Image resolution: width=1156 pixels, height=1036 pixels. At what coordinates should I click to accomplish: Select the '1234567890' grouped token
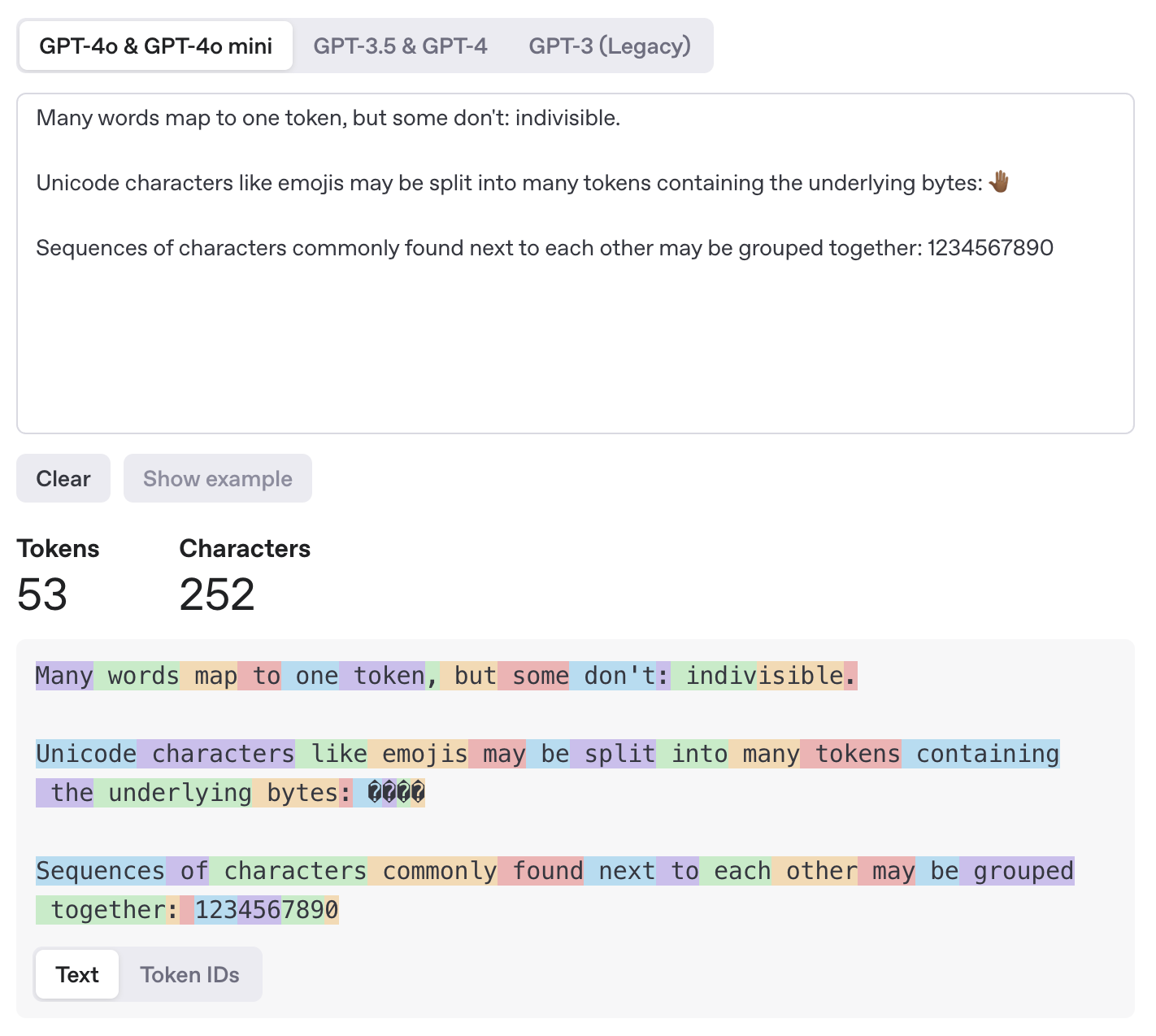(267, 909)
